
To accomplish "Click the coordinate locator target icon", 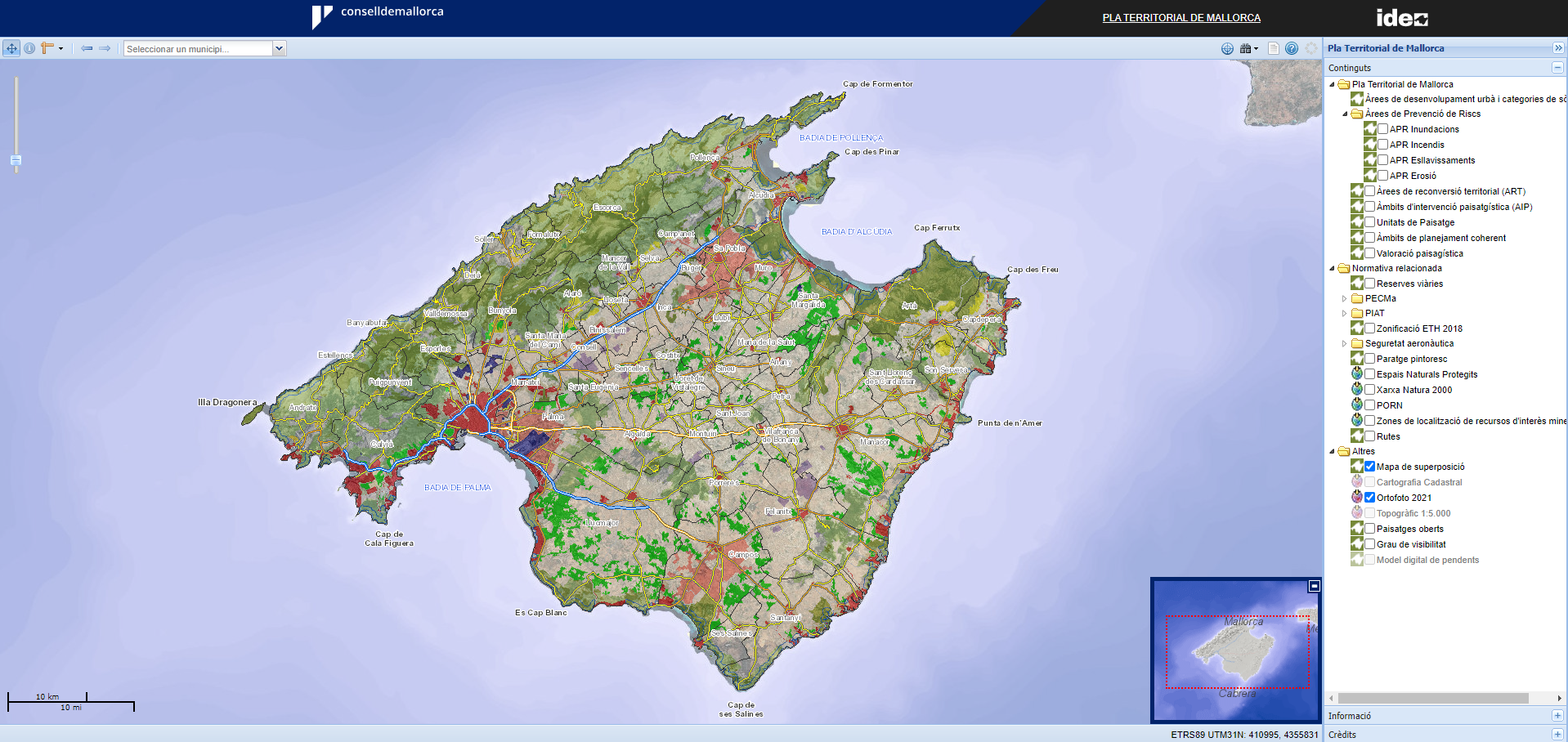I will [1227, 48].
